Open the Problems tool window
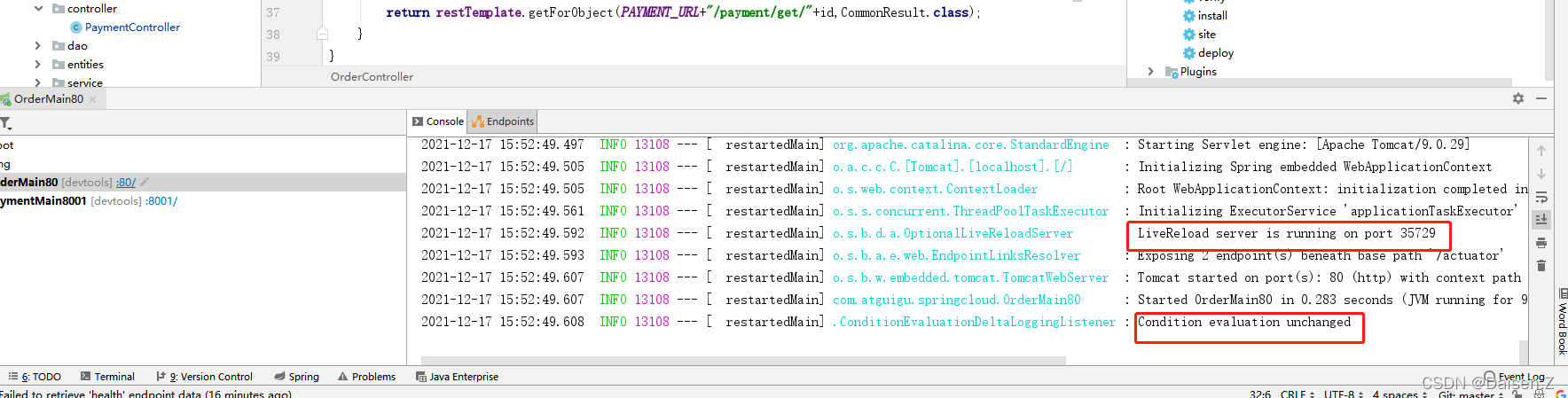 tap(366, 377)
